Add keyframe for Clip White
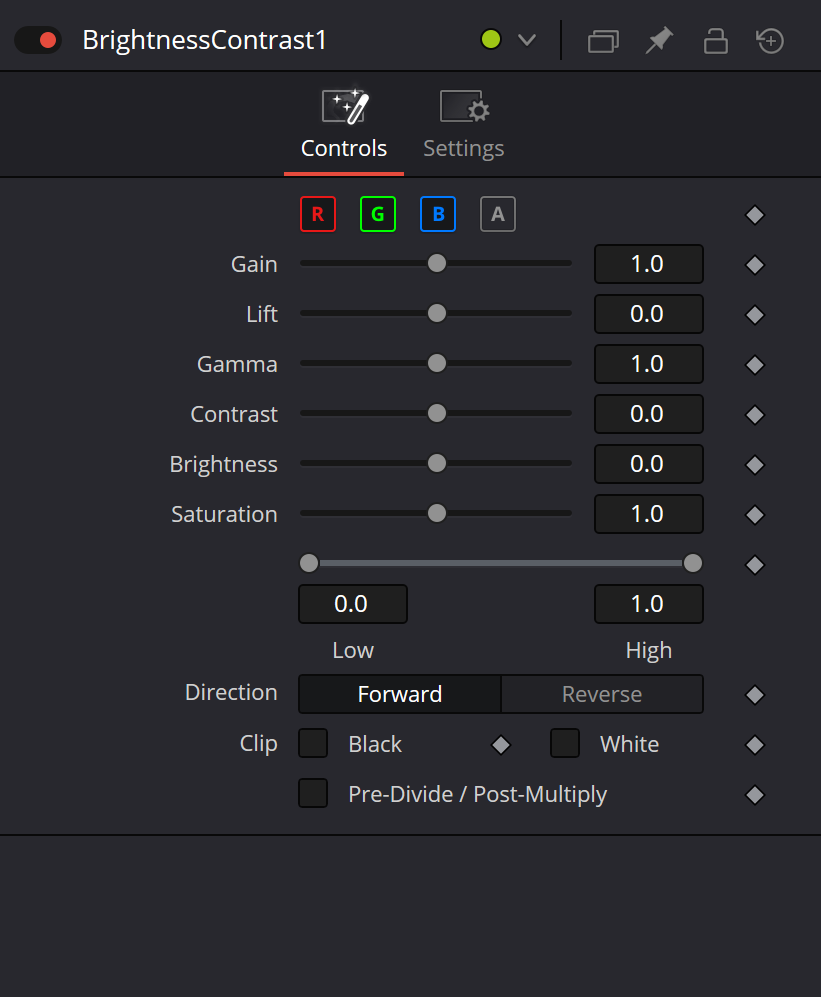 pyautogui.click(x=755, y=745)
